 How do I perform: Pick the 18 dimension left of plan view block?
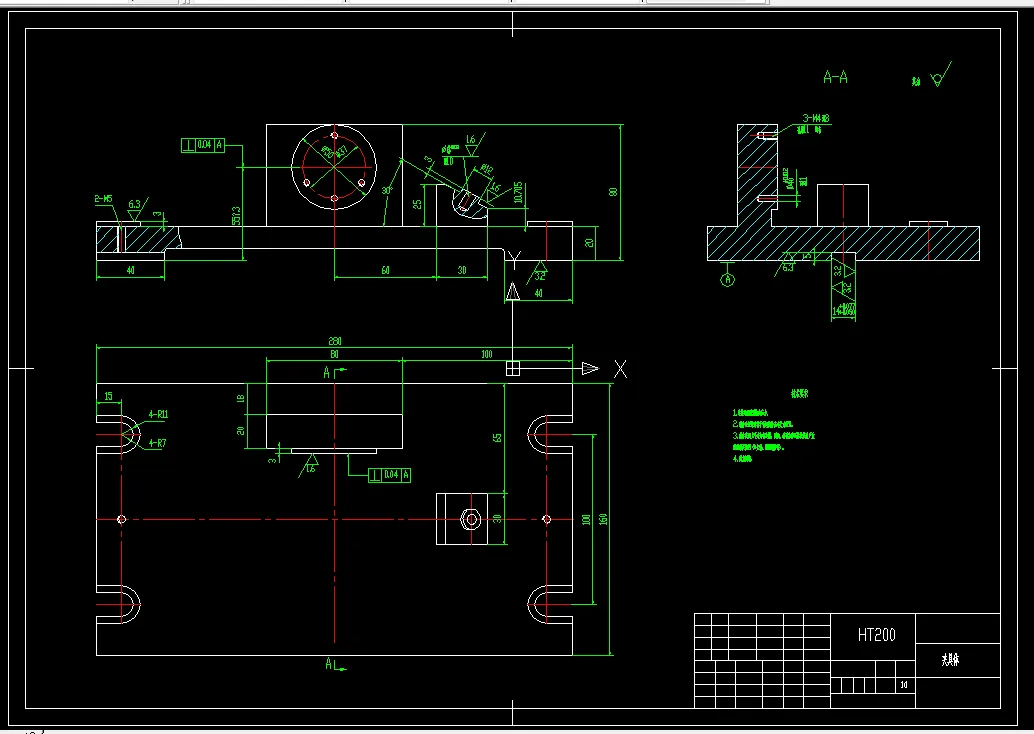click(241, 398)
